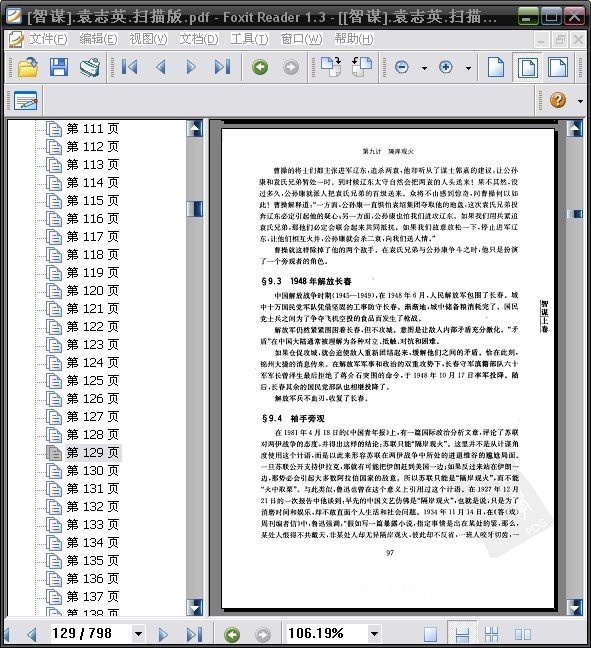Go to previous page in bottom status bar

click(x=32, y=634)
